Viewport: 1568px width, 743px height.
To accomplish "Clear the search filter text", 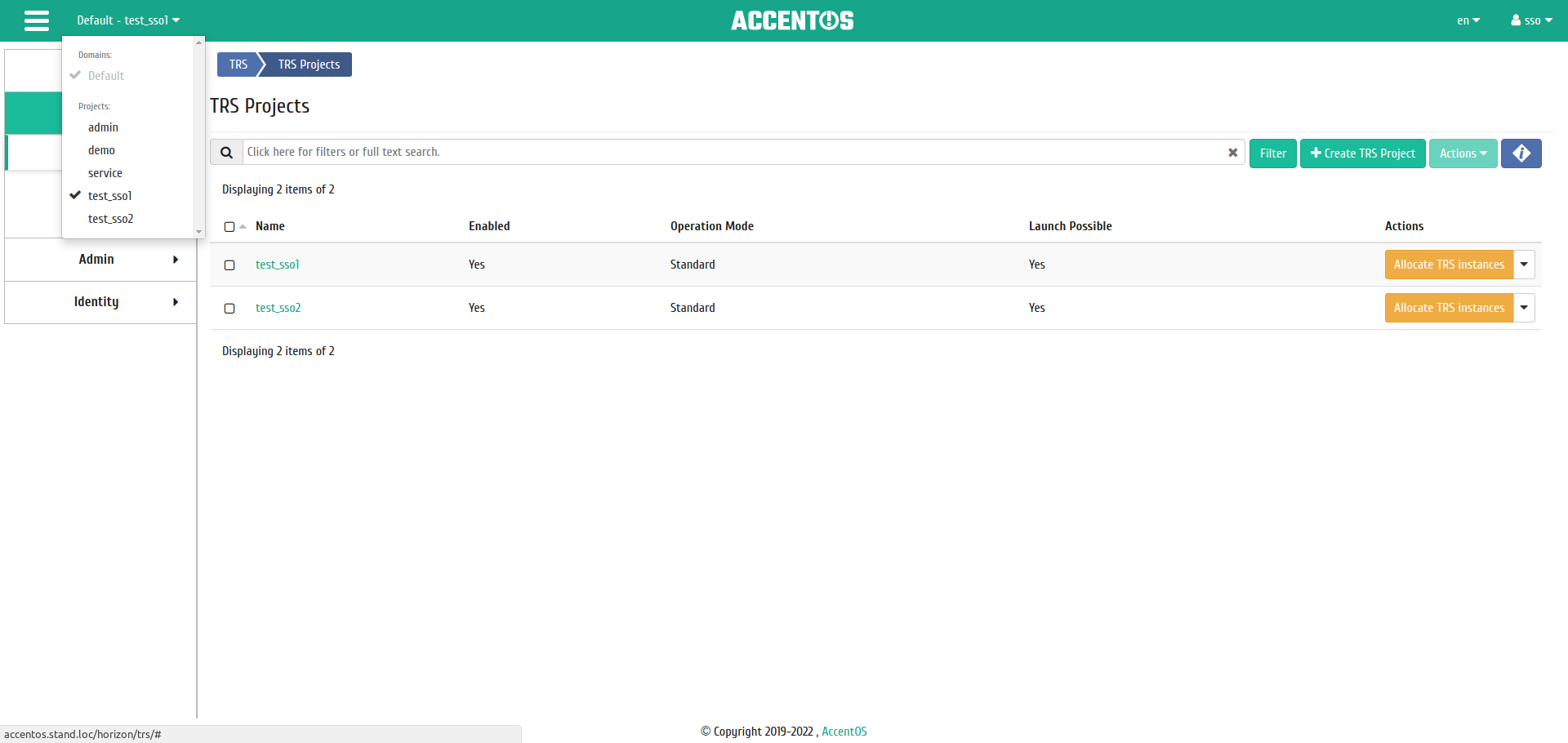I will click(1233, 153).
